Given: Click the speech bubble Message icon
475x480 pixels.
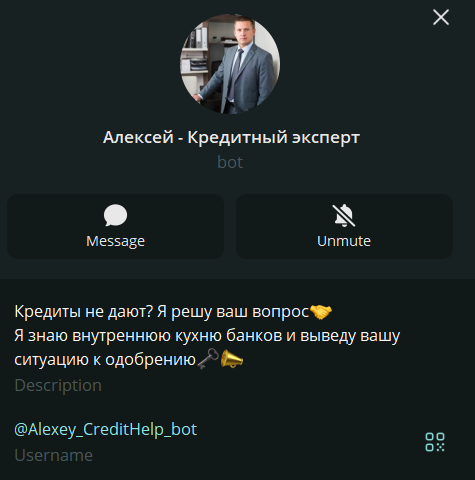Looking at the screenshot, I should point(115,215).
